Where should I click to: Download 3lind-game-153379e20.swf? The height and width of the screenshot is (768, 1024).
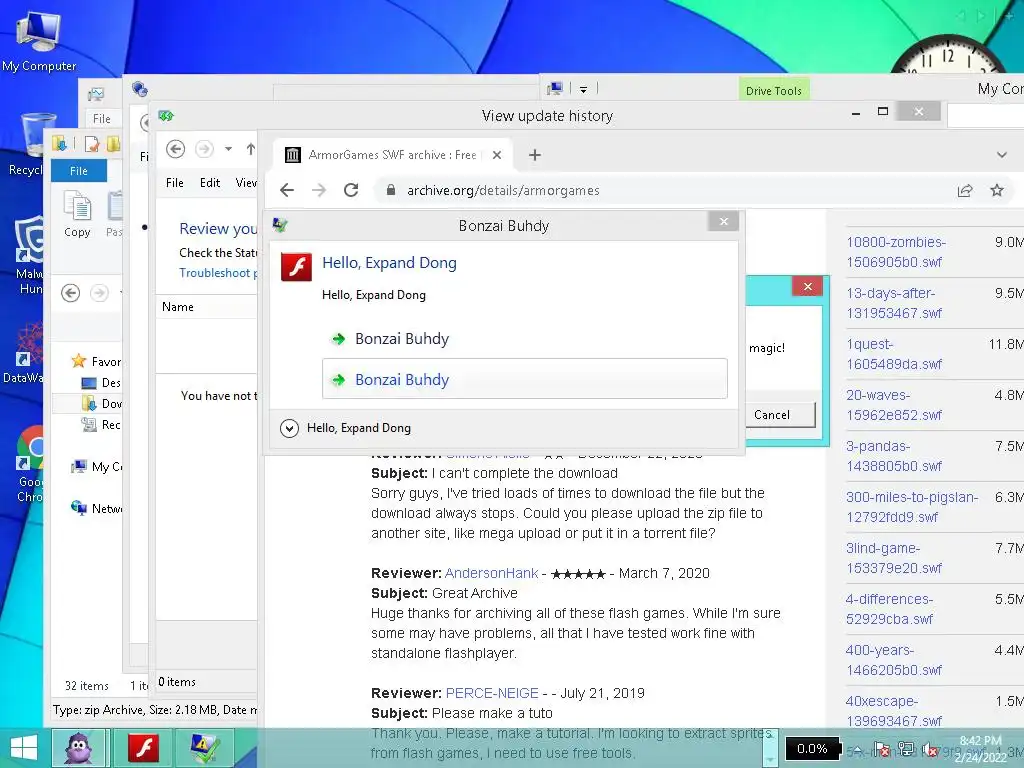894,558
